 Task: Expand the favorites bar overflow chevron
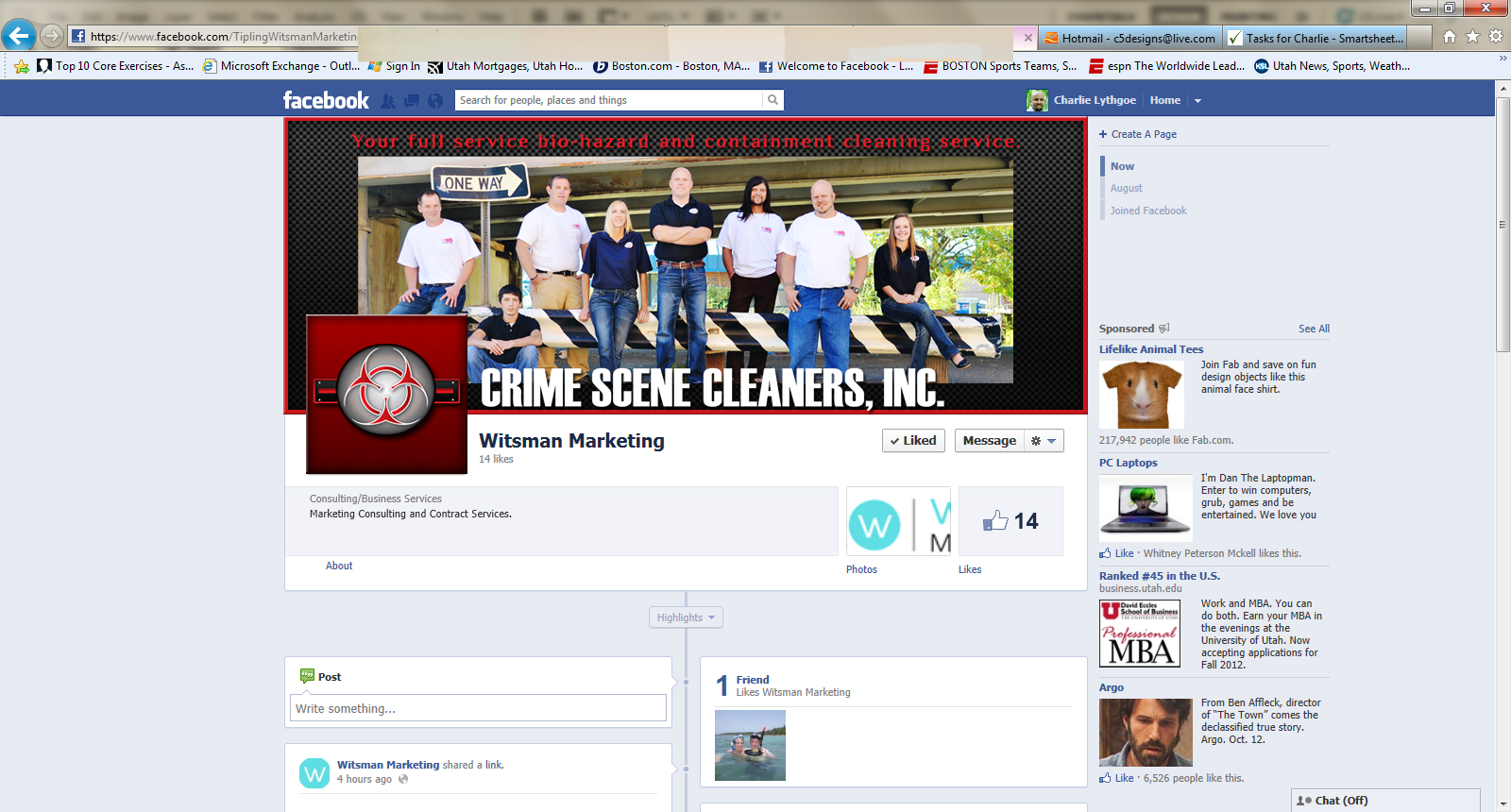[1503, 58]
